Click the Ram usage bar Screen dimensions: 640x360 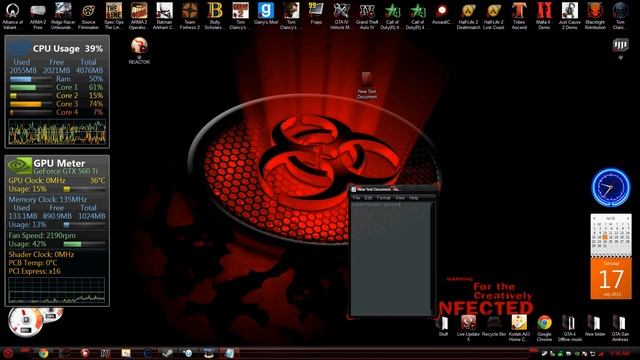(x=31, y=79)
